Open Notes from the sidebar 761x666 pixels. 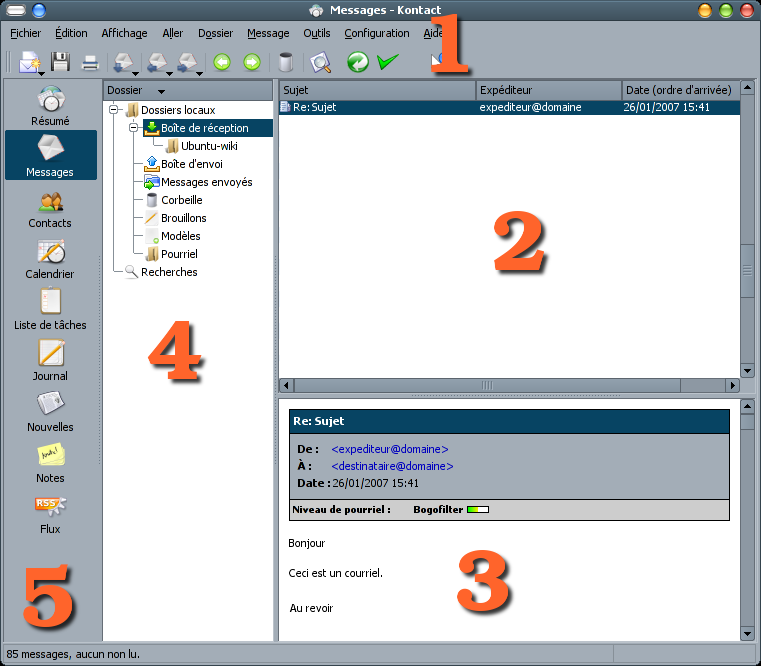(x=50, y=463)
